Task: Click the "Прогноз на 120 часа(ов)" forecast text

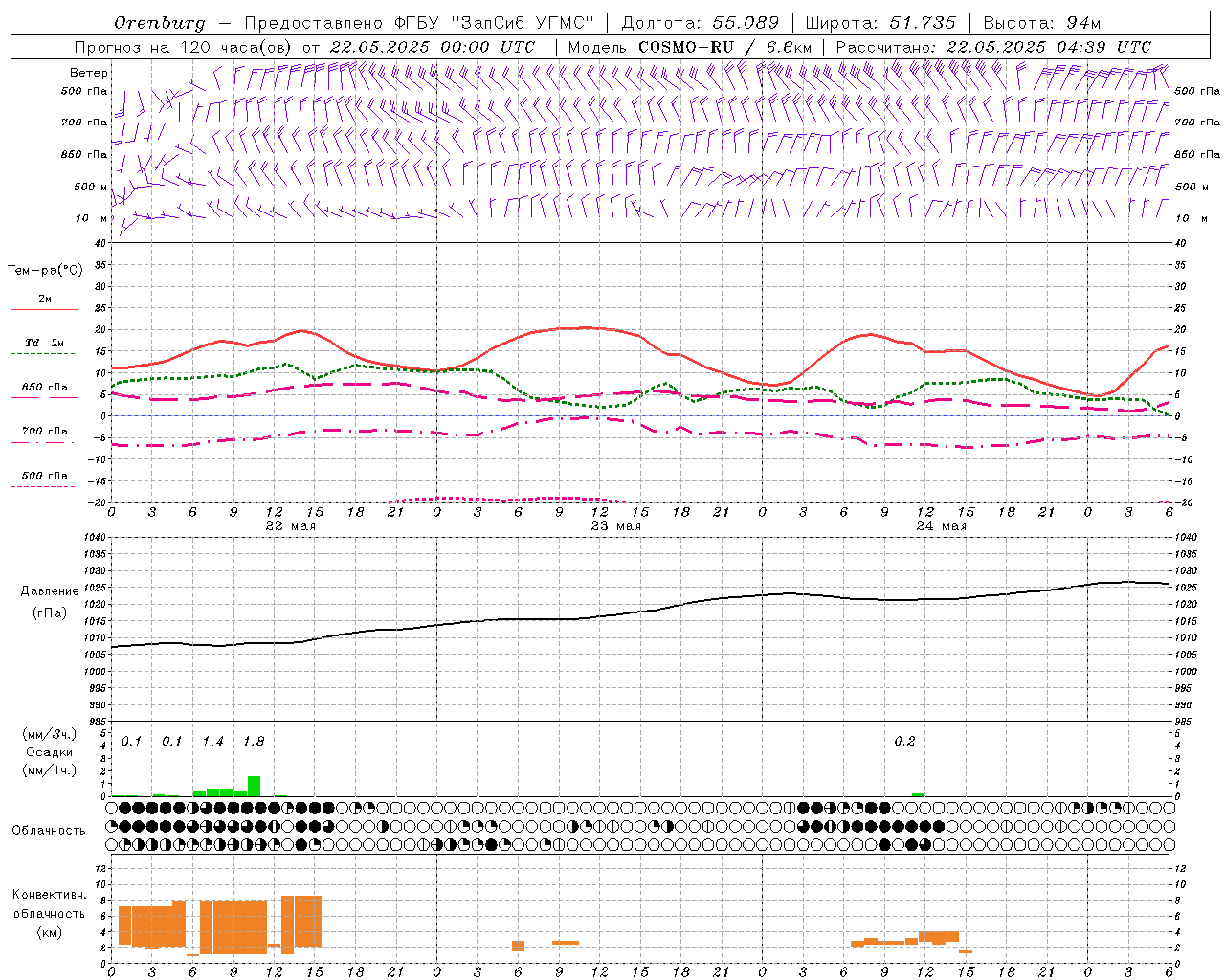Action: pyautogui.click(x=184, y=47)
